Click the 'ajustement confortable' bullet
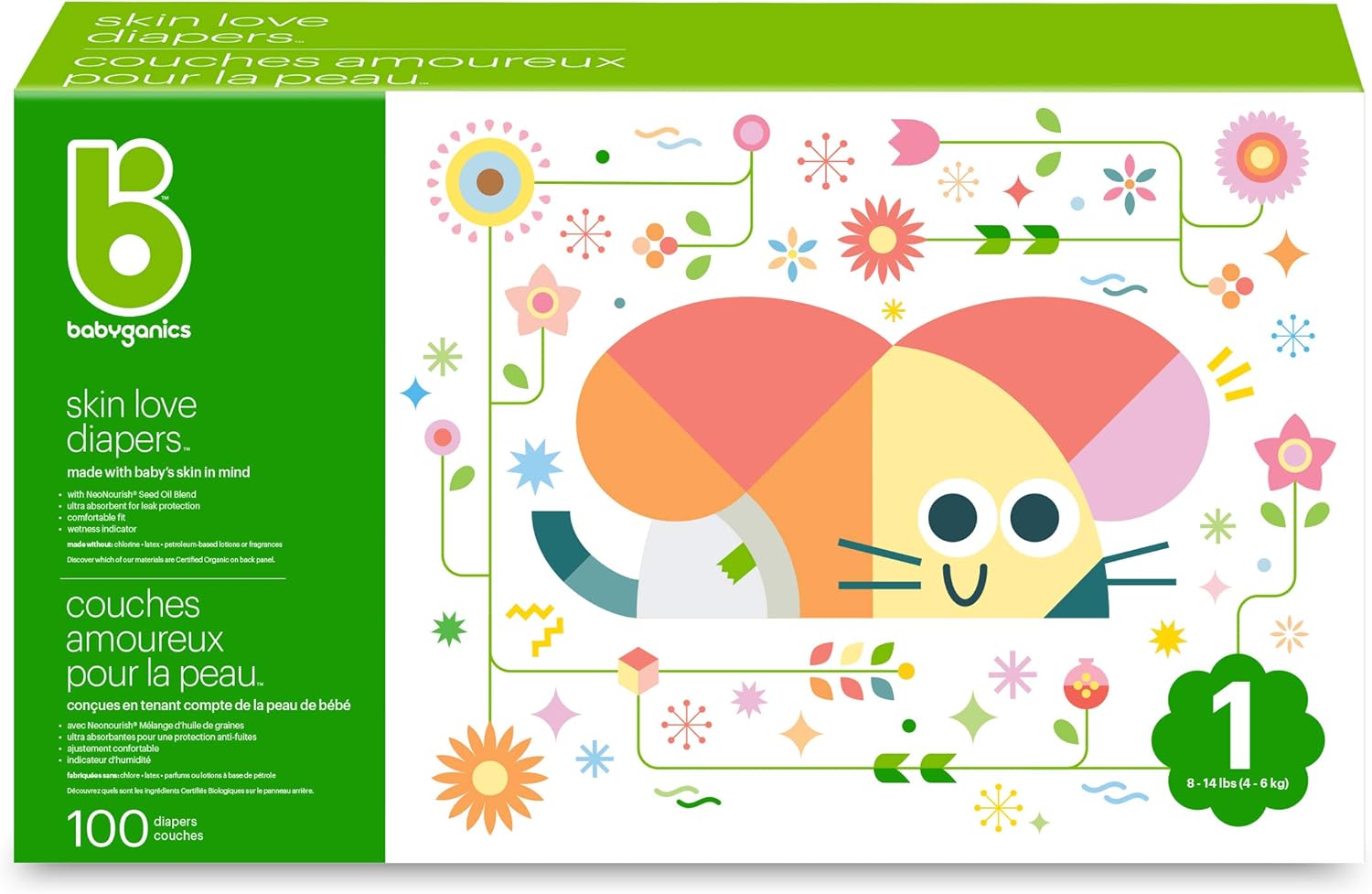This screenshot has height=894, width=1372. click(x=113, y=749)
